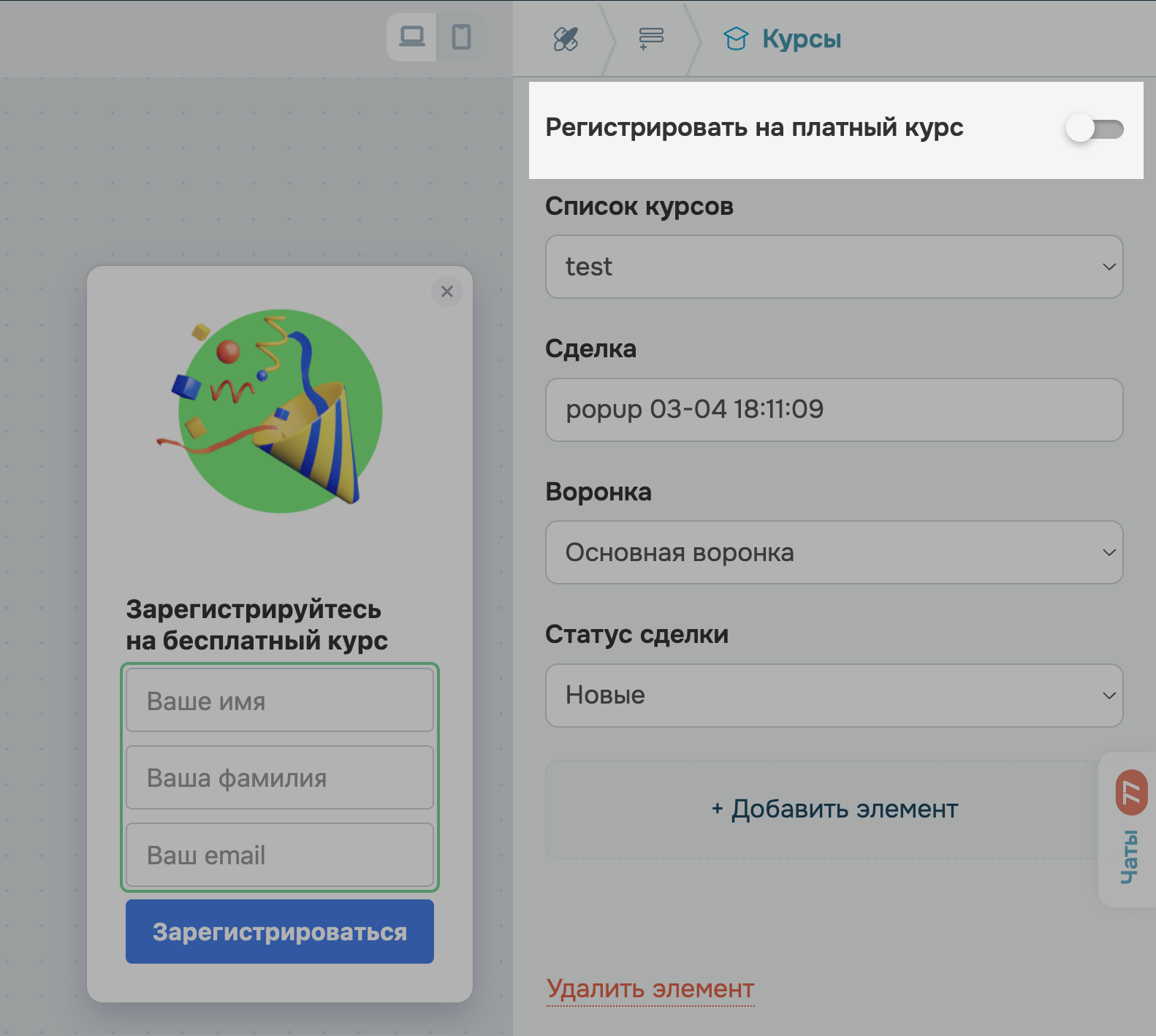Click the Ваш email field
Screen dimensions: 1156x1036
[280, 855]
